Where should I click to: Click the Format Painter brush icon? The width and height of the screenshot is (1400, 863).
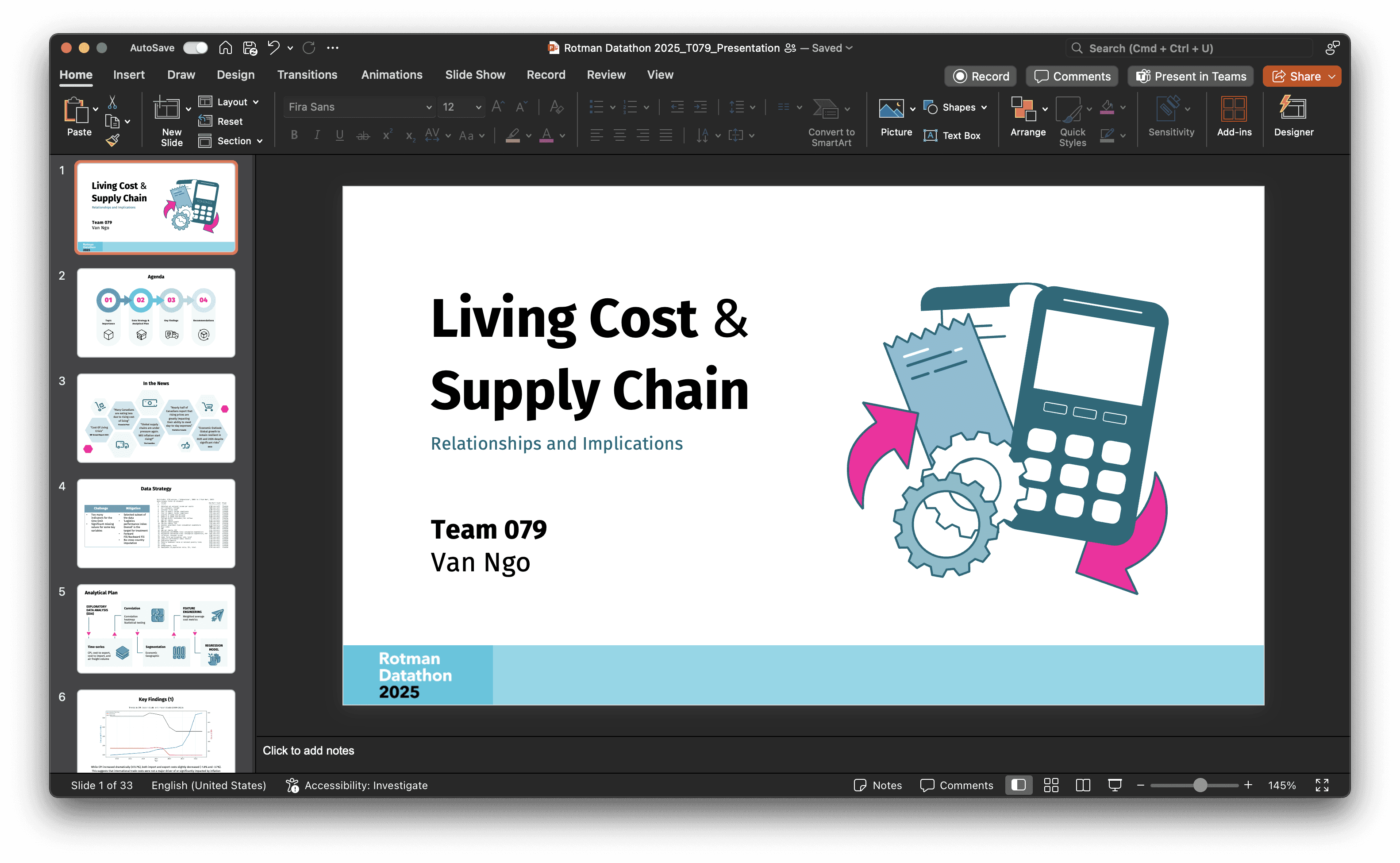[112, 140]
